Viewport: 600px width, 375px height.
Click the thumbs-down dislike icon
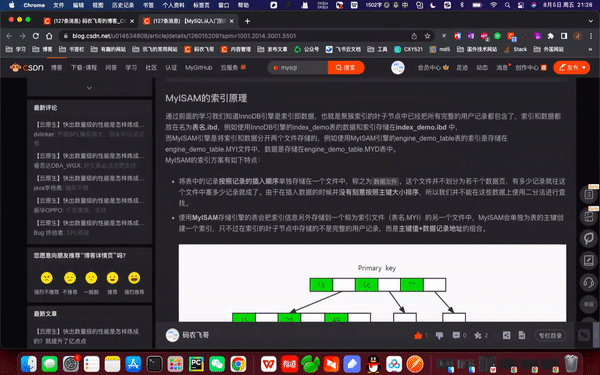click(x=439, y=336)
